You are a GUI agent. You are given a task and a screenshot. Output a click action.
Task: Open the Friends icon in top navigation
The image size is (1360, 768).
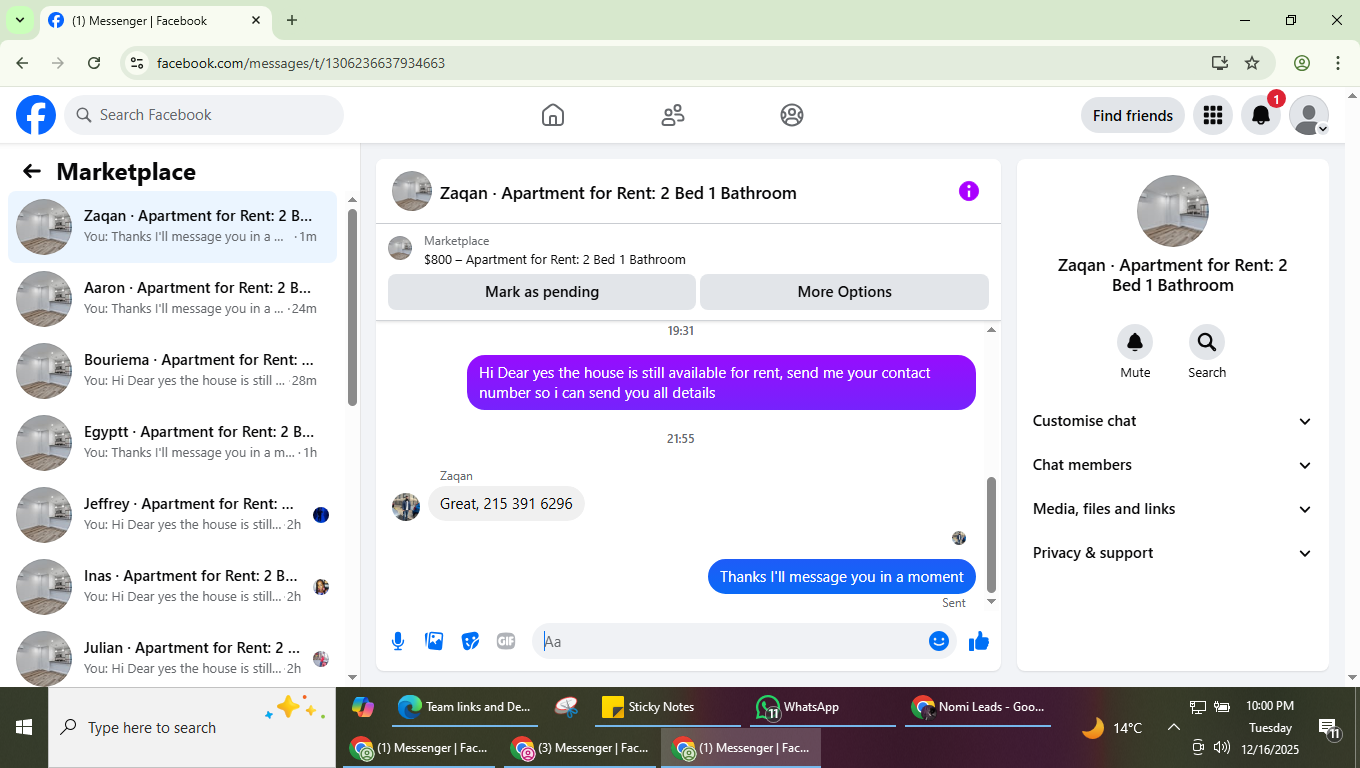(x=673, y=115)
